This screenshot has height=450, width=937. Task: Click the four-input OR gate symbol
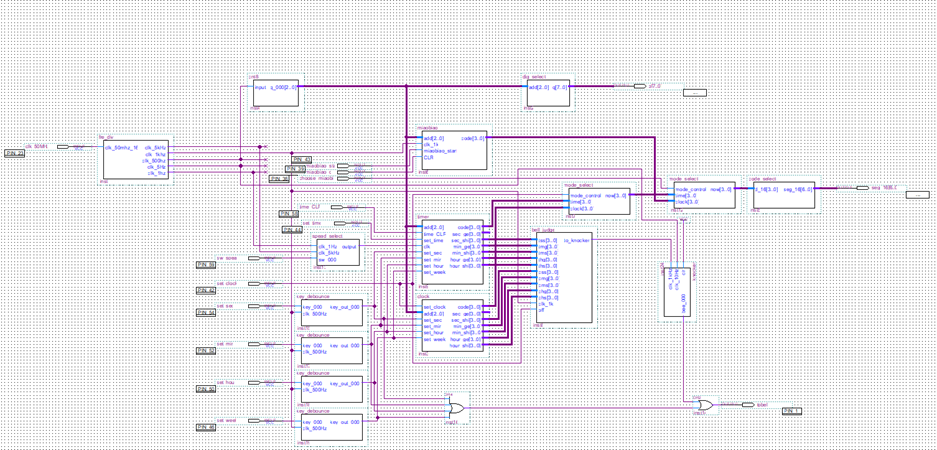457,408
